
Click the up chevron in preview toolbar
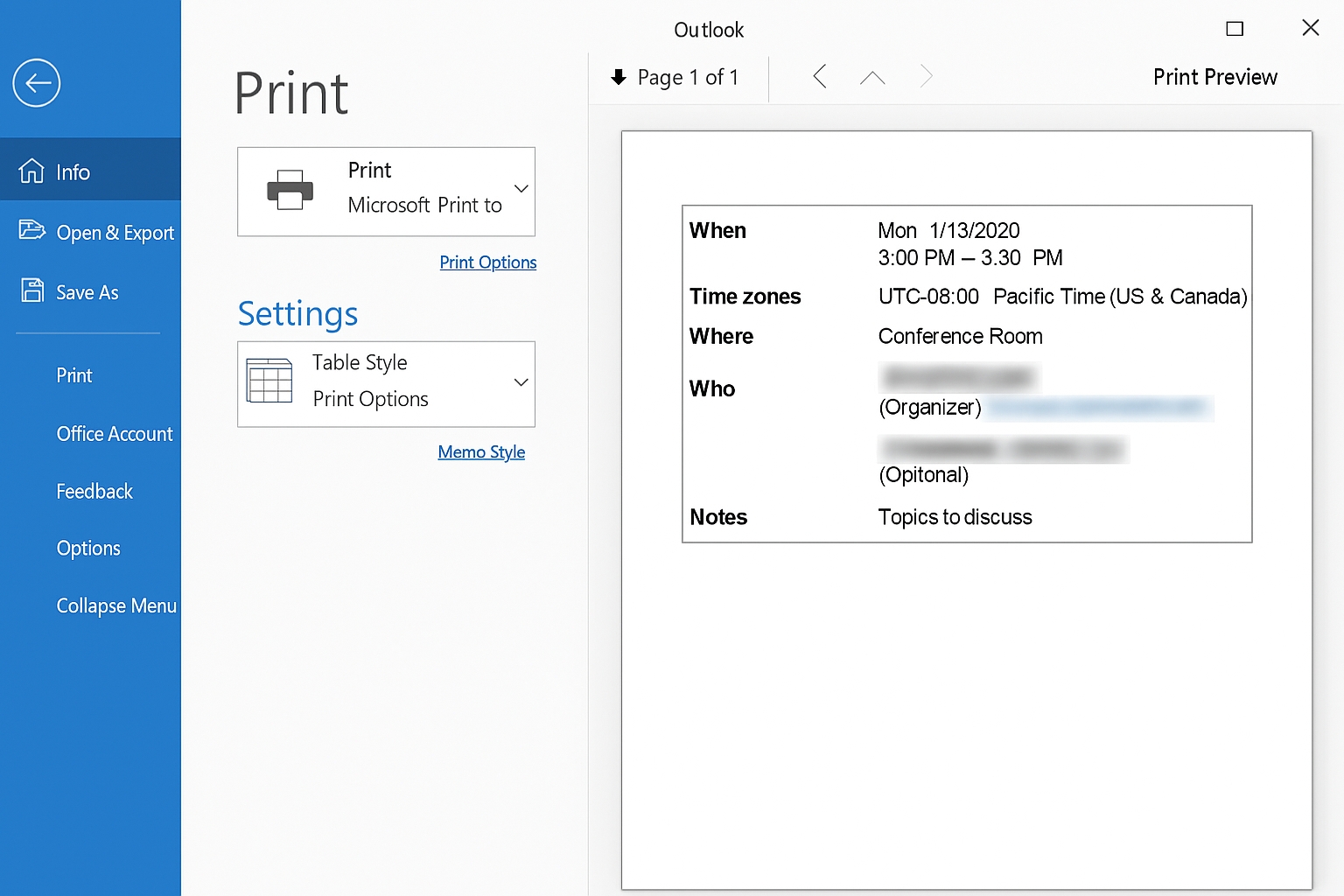(x=872, y=78)
